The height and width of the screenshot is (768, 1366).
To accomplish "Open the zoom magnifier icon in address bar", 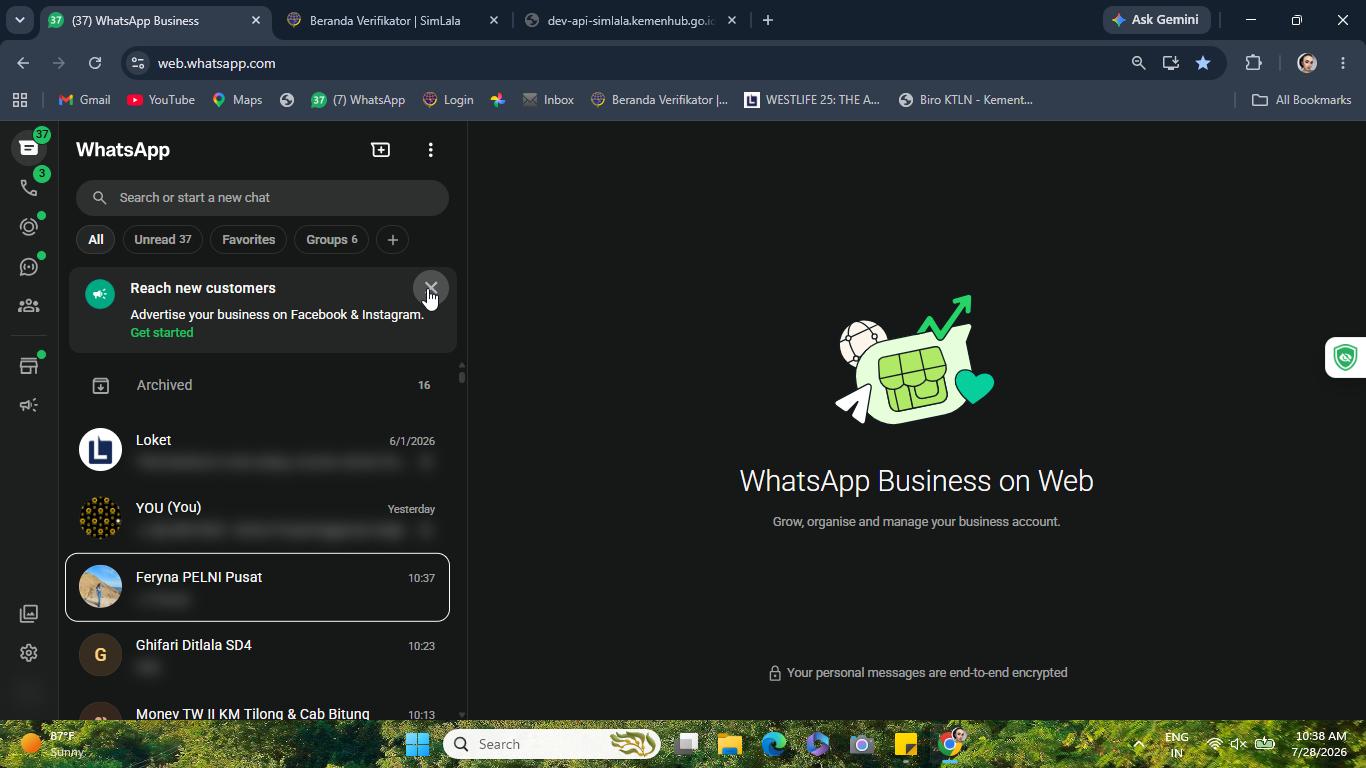I will point(1138,63).
